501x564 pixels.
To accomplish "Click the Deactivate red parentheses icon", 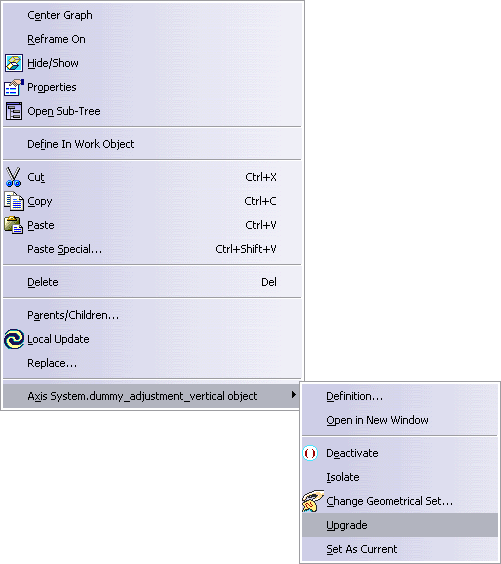I will click(x=310, y=453).
